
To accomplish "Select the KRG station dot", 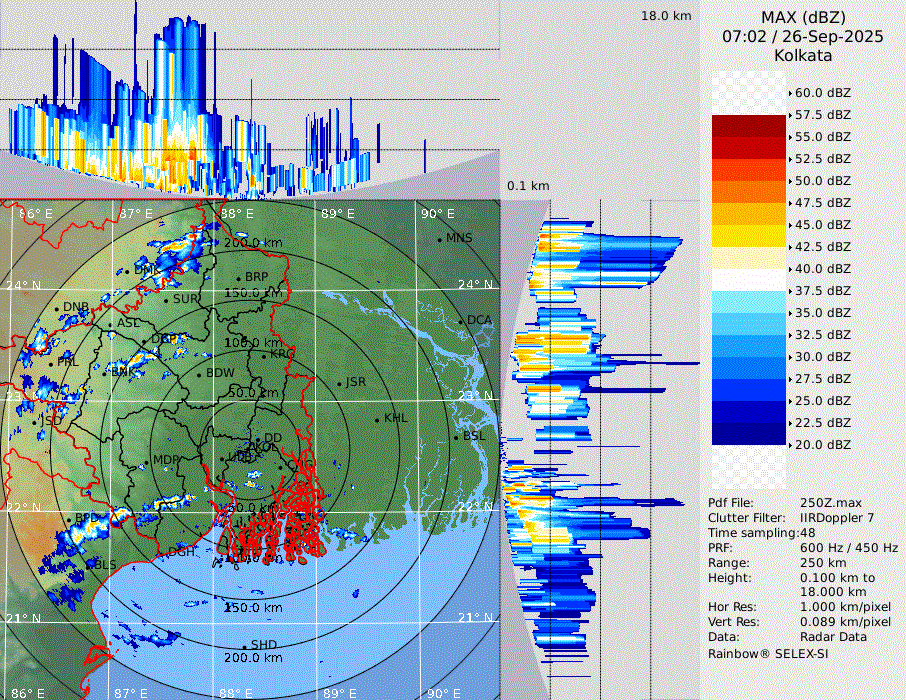I will point(264,355).
